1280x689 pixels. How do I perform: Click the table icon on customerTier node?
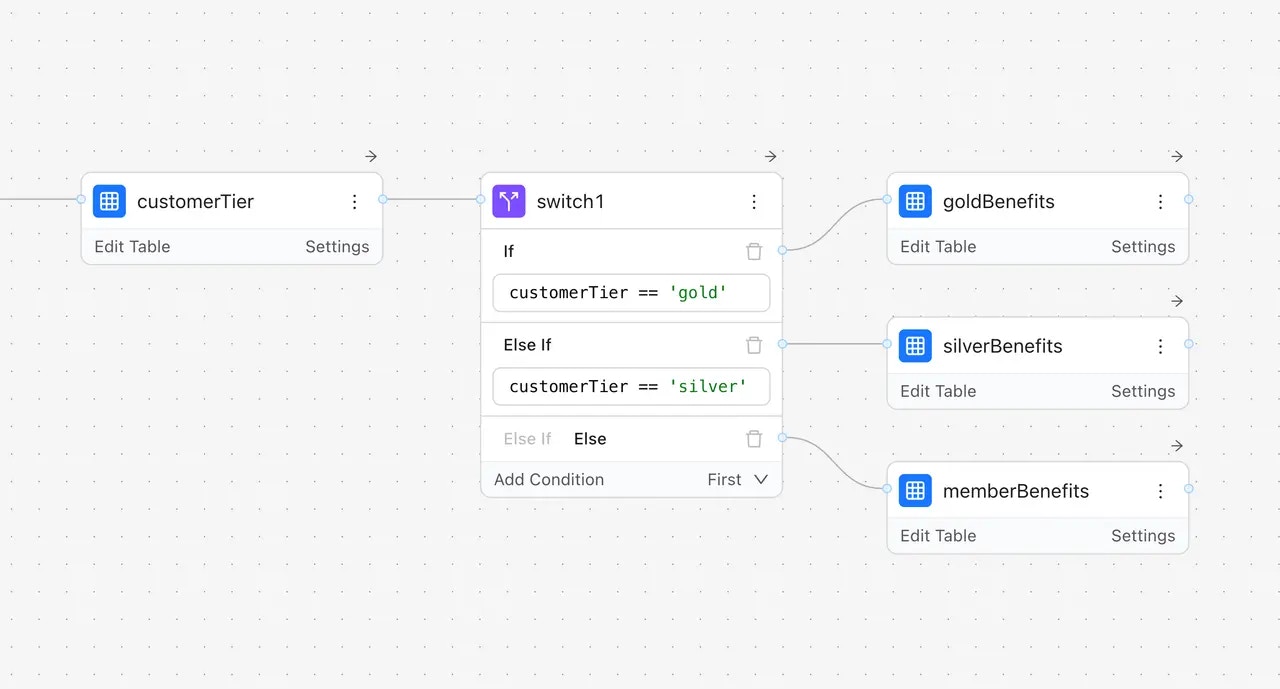109,201
